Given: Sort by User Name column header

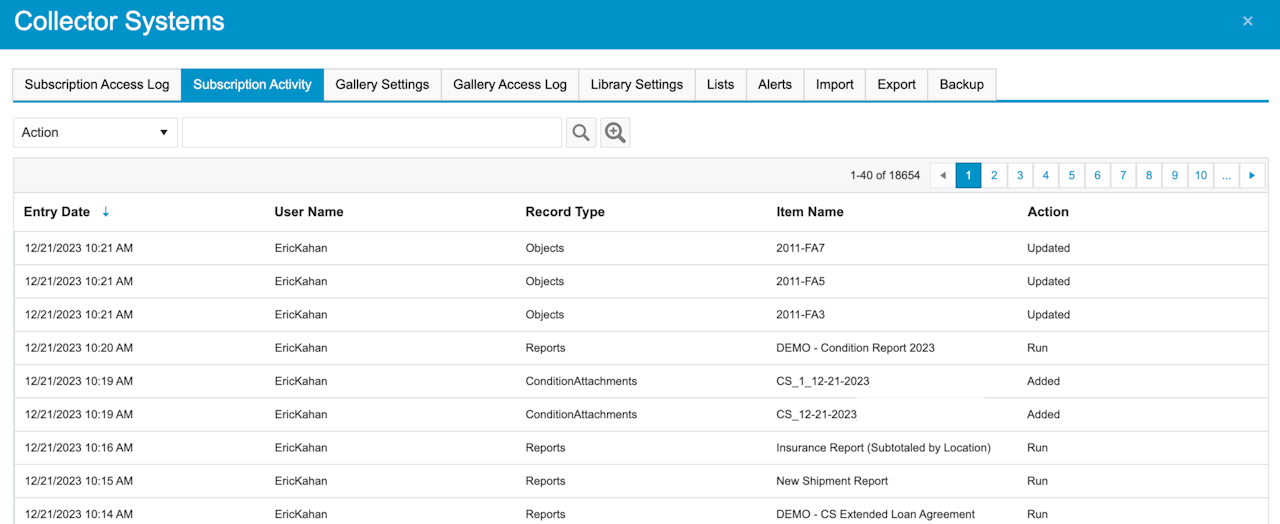Looking at the screenshot, I should pyautogui.click(x=309, y=212).
